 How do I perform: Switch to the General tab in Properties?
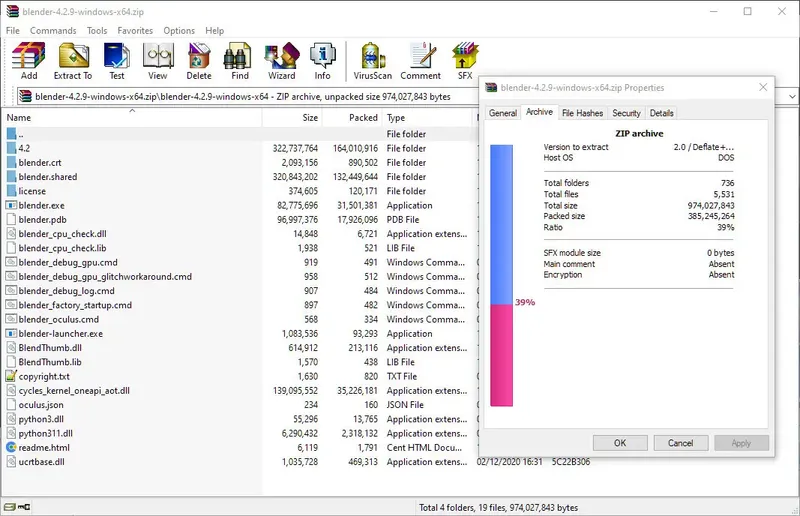pos(503,113)
